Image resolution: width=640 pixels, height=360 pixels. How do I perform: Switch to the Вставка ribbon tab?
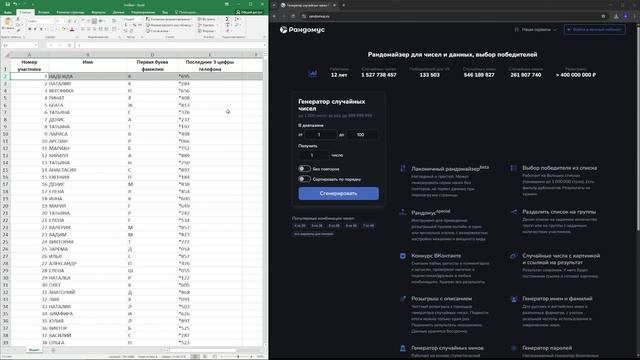click(44, 12)
